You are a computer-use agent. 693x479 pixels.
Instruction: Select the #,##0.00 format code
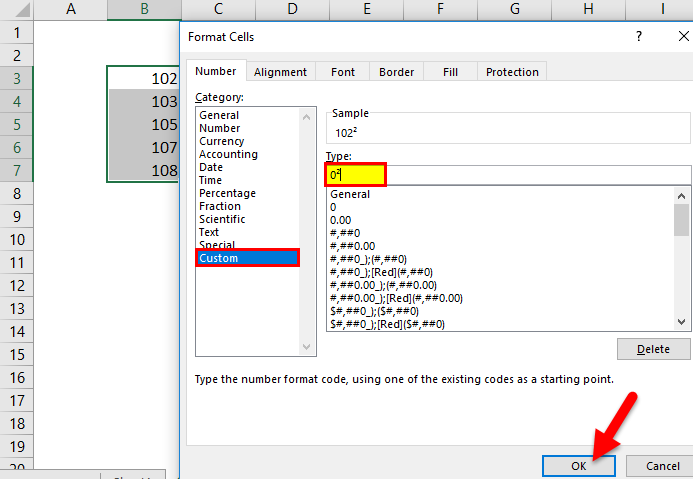point(352,246)
